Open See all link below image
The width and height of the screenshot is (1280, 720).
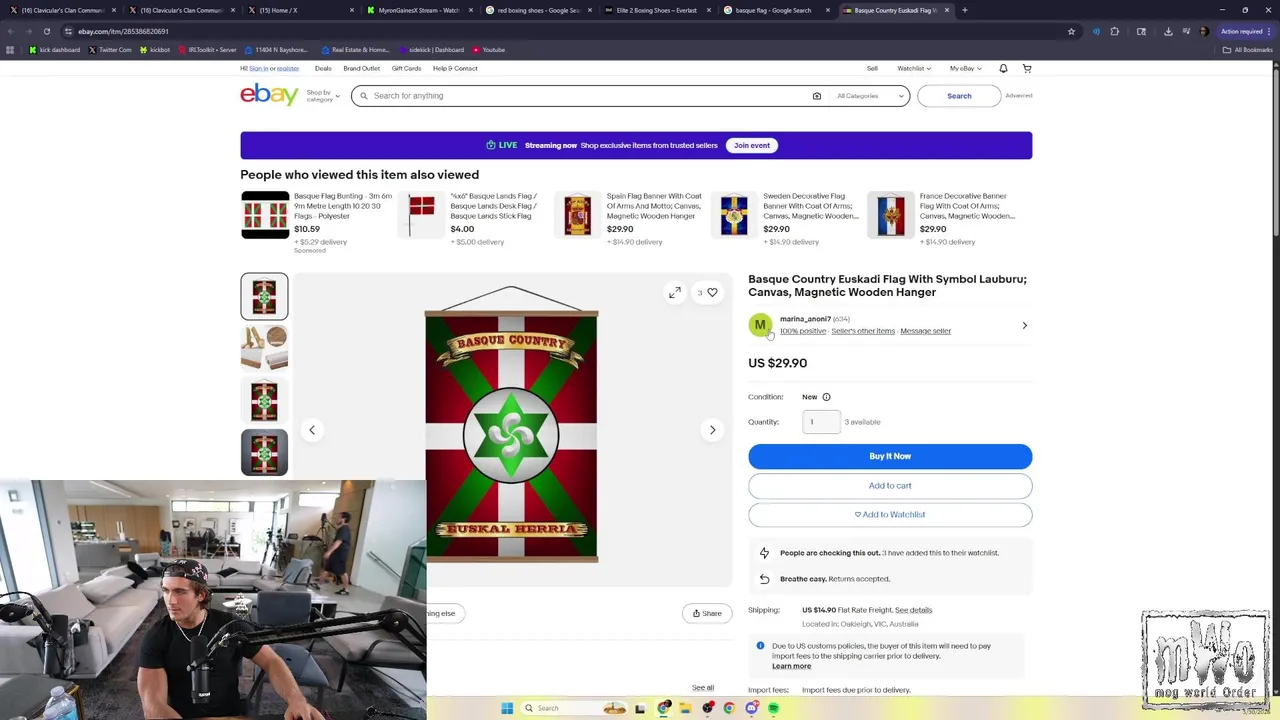click(x=703, y=688)
